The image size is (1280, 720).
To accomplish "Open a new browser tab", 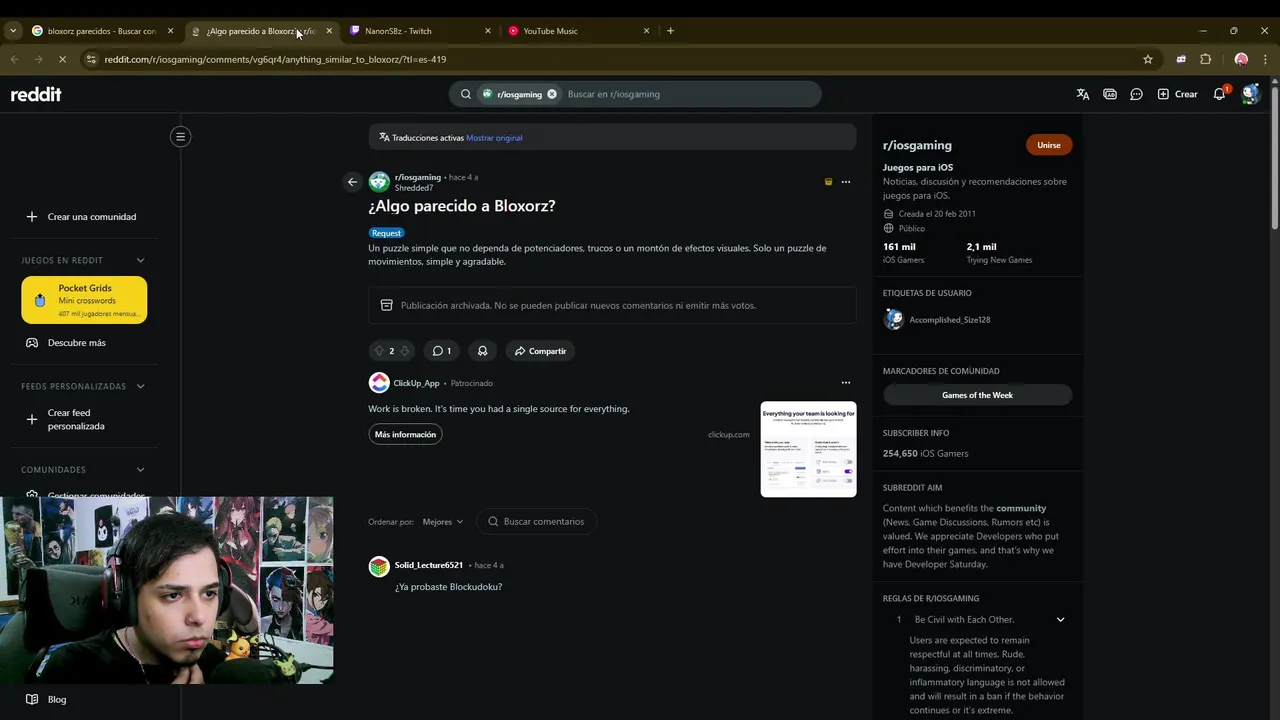I will (670, 31).
